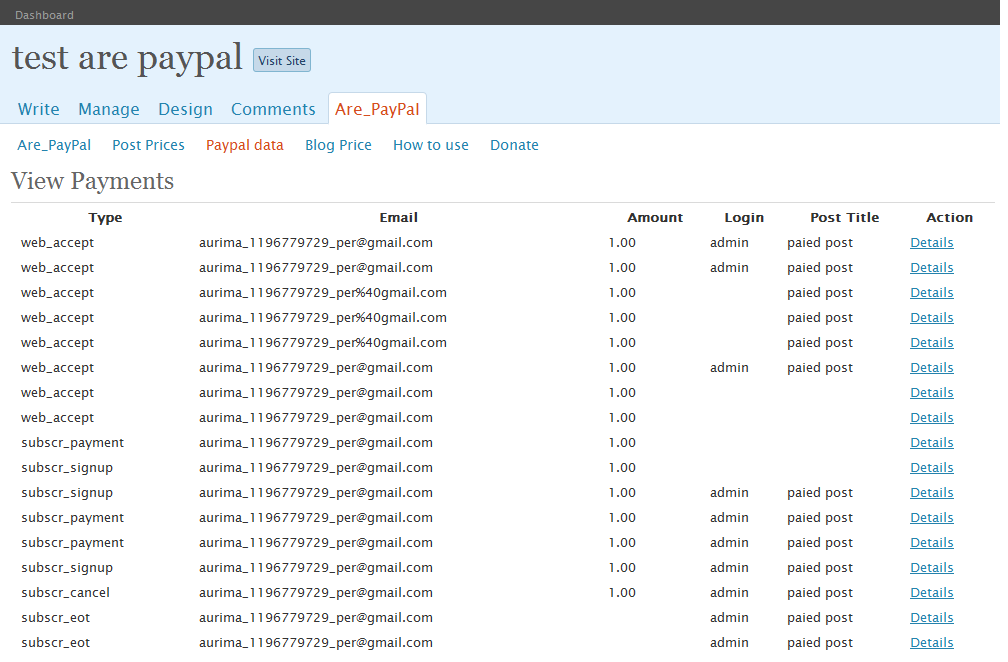Open Details for second subscr_signup row

932,494
